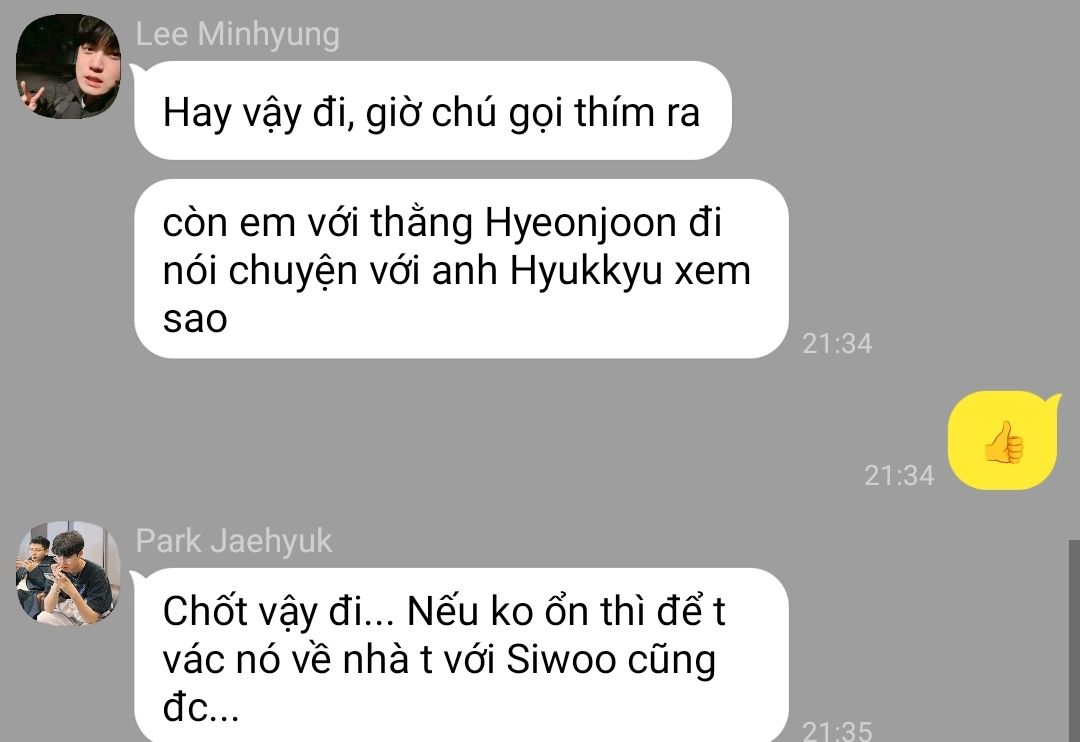Click 'đc...' at end of last message

(201, 707)
